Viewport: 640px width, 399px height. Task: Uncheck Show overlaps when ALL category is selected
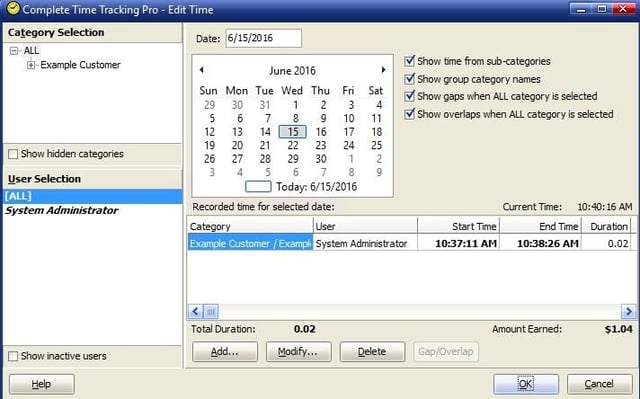pos(409,114)
